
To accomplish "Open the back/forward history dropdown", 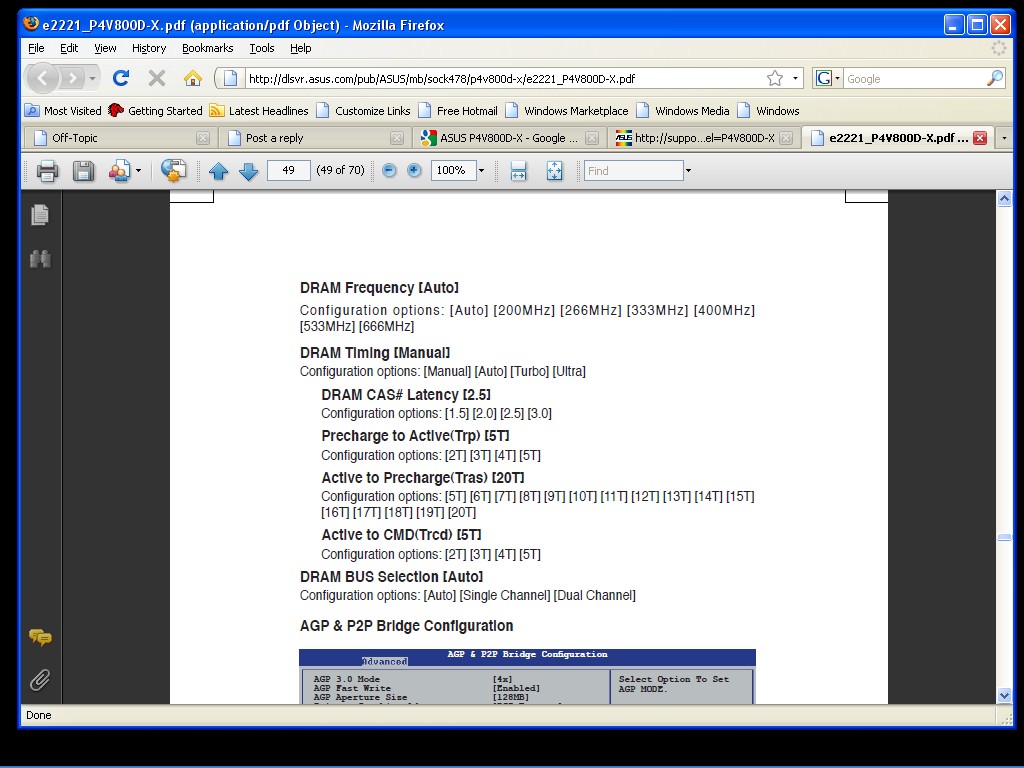I will [x=92, y=78].
